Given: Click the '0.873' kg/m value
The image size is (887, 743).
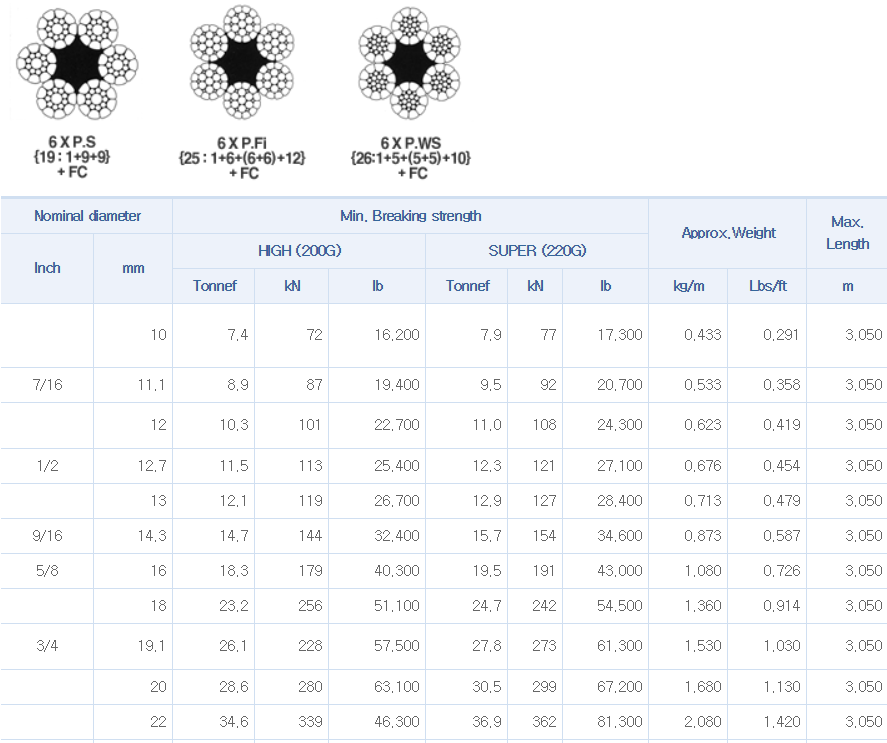Looking at the screenshot, I should 703,535.
